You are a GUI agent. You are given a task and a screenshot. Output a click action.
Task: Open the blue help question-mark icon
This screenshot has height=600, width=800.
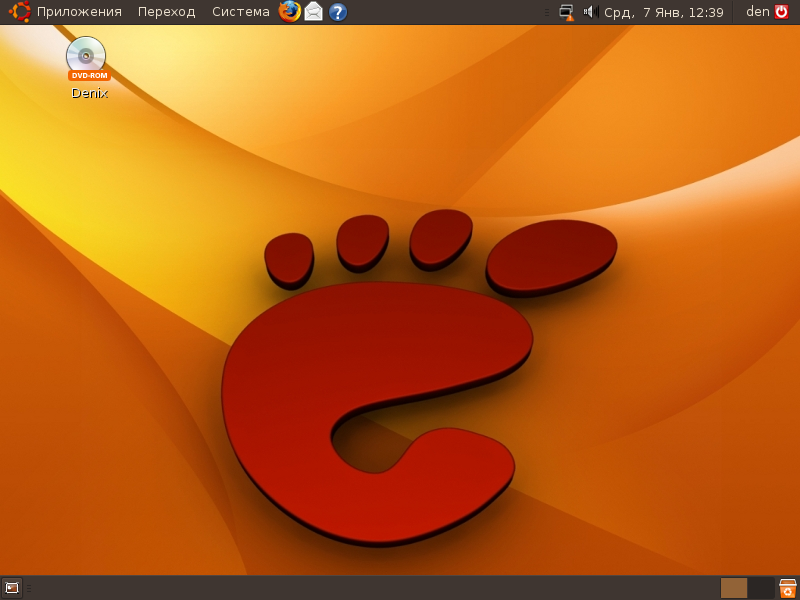click(x=337, y=12)
